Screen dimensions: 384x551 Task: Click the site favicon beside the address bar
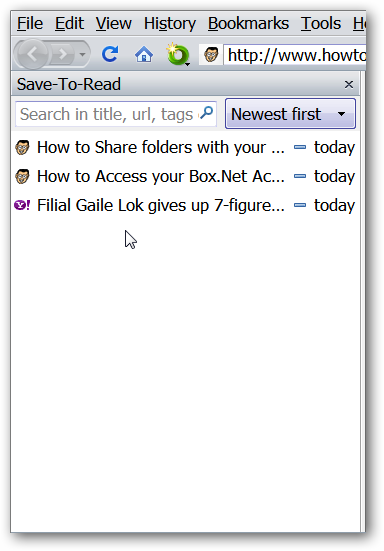point(211,55)
